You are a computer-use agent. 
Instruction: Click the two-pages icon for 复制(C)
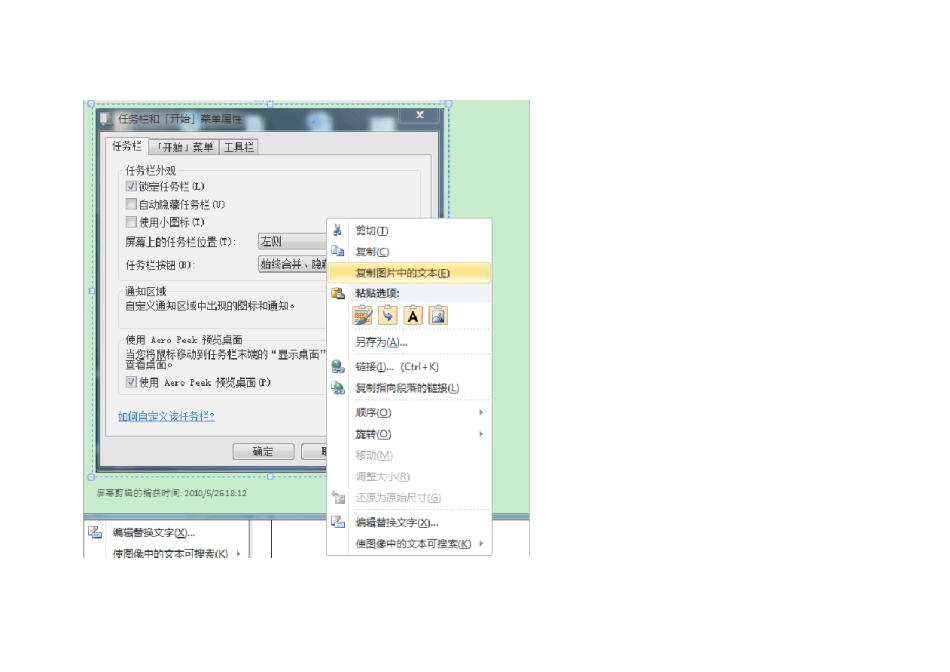click(x=338, y=251)
